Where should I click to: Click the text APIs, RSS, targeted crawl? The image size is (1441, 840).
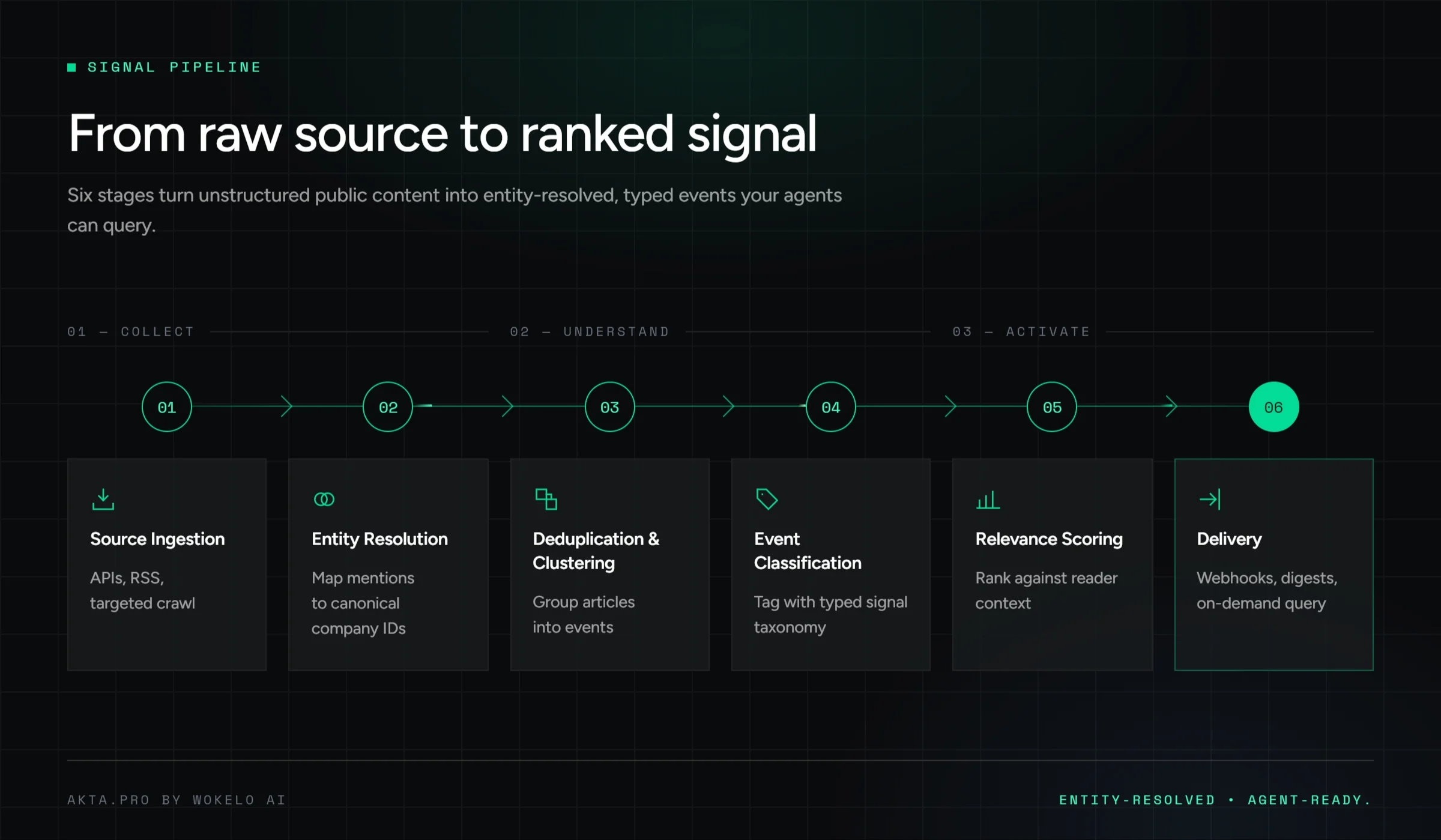[142, 591]
